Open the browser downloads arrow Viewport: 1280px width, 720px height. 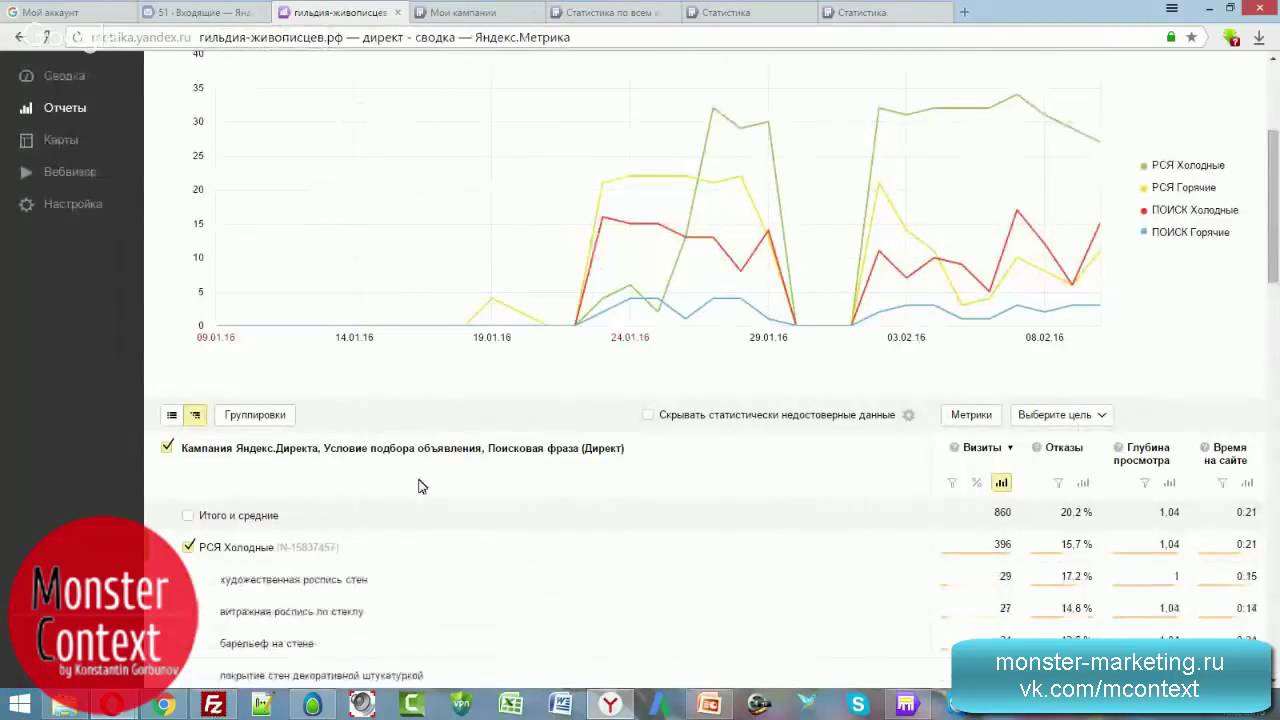pos(1259,37)
